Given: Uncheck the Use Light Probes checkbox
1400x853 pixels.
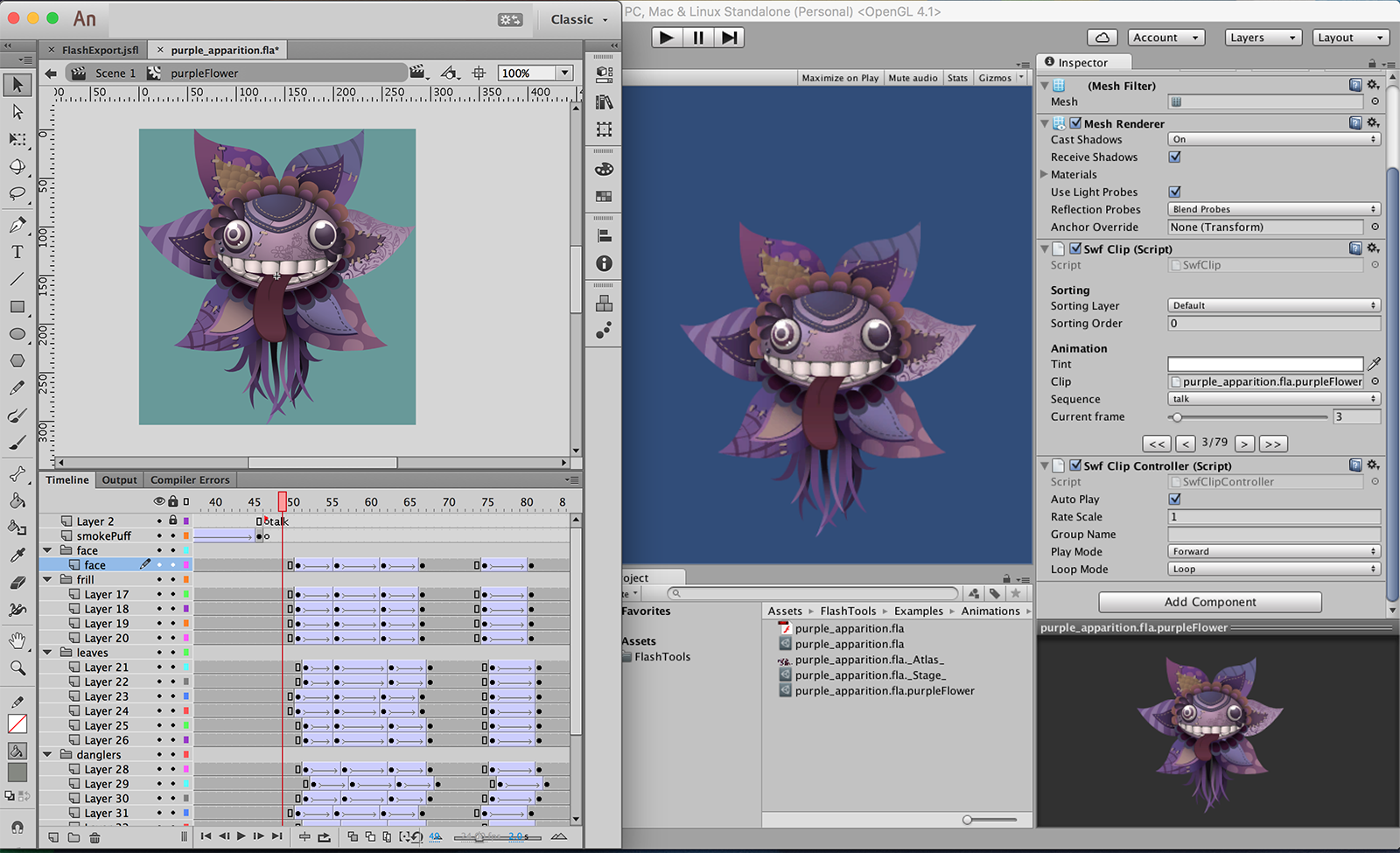Looking at the screenshot, I should click(1174, 192).
